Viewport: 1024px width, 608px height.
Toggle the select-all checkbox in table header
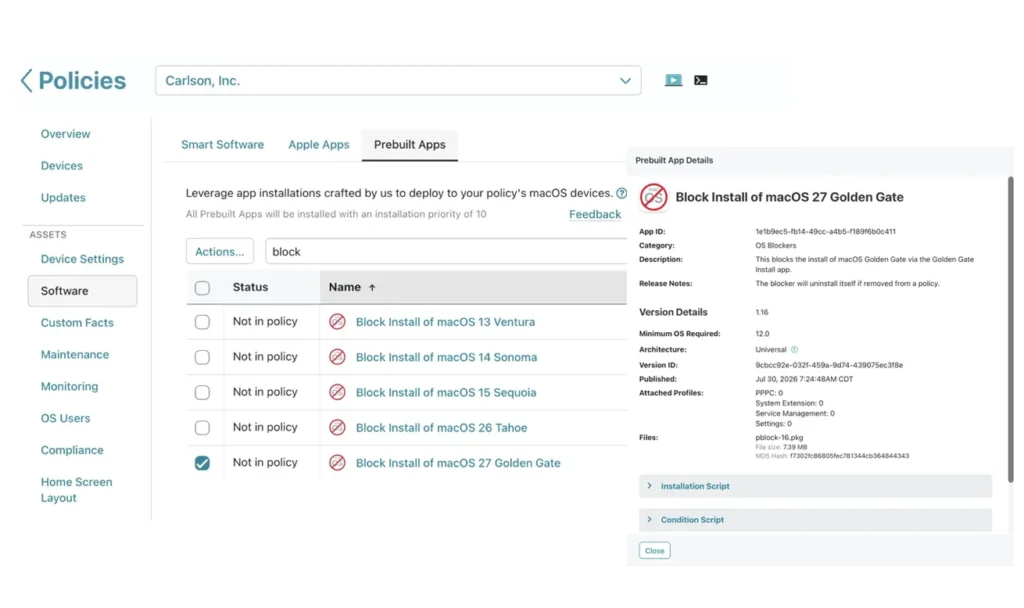click(202, 287)
